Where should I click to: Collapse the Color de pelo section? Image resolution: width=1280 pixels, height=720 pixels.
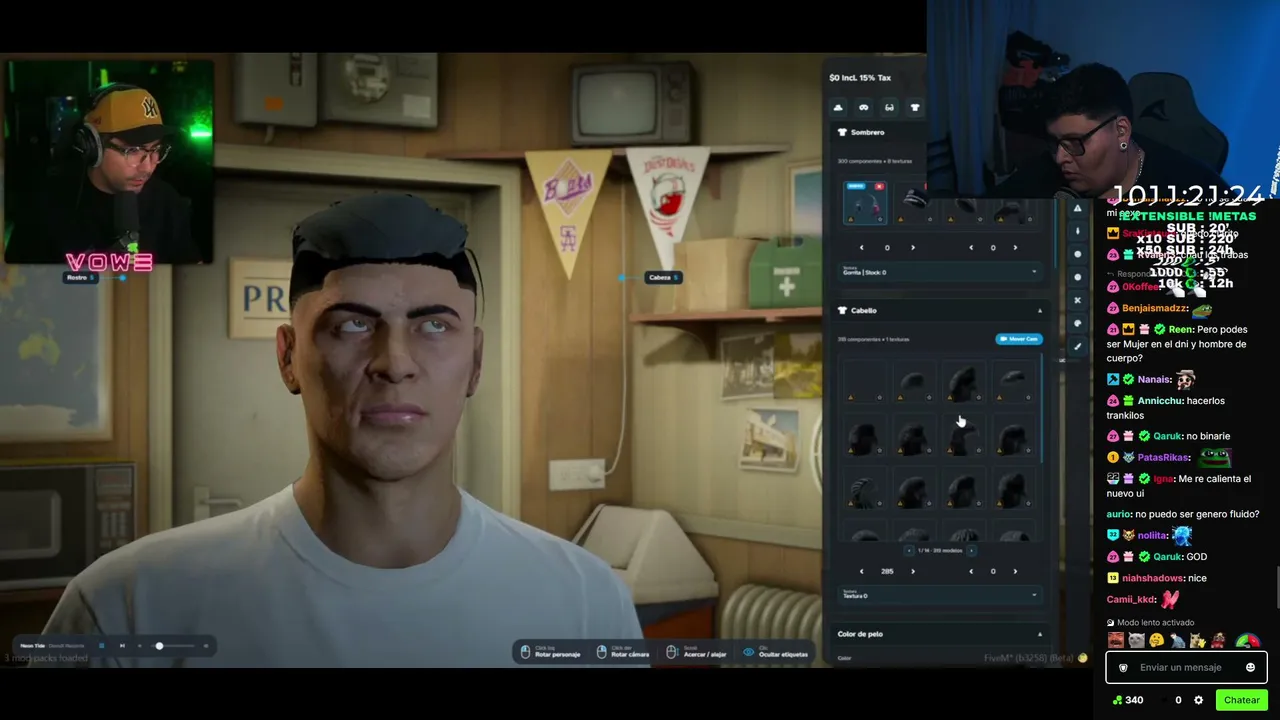tap(1039, 634)
